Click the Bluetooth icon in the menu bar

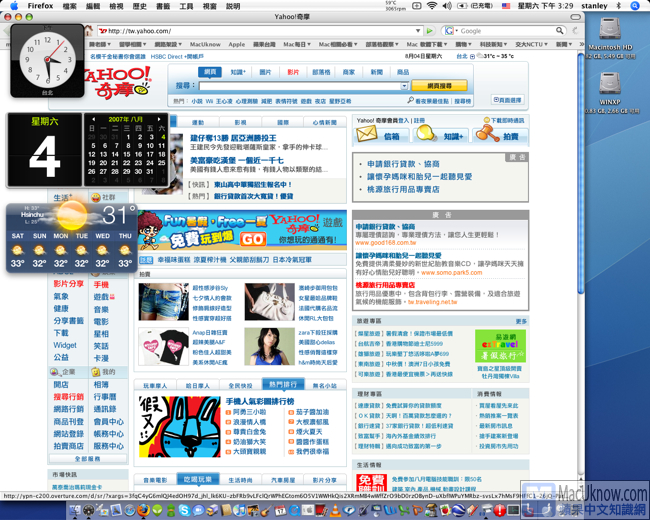click(x=618, y=6)
